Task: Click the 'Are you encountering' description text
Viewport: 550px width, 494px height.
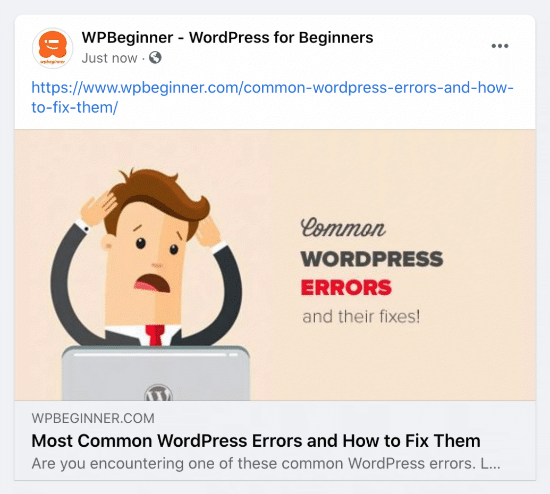Action: tap(266, 463)
